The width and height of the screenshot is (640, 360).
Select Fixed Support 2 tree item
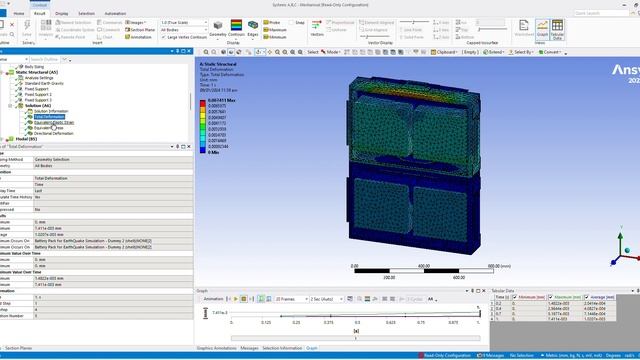38,94
